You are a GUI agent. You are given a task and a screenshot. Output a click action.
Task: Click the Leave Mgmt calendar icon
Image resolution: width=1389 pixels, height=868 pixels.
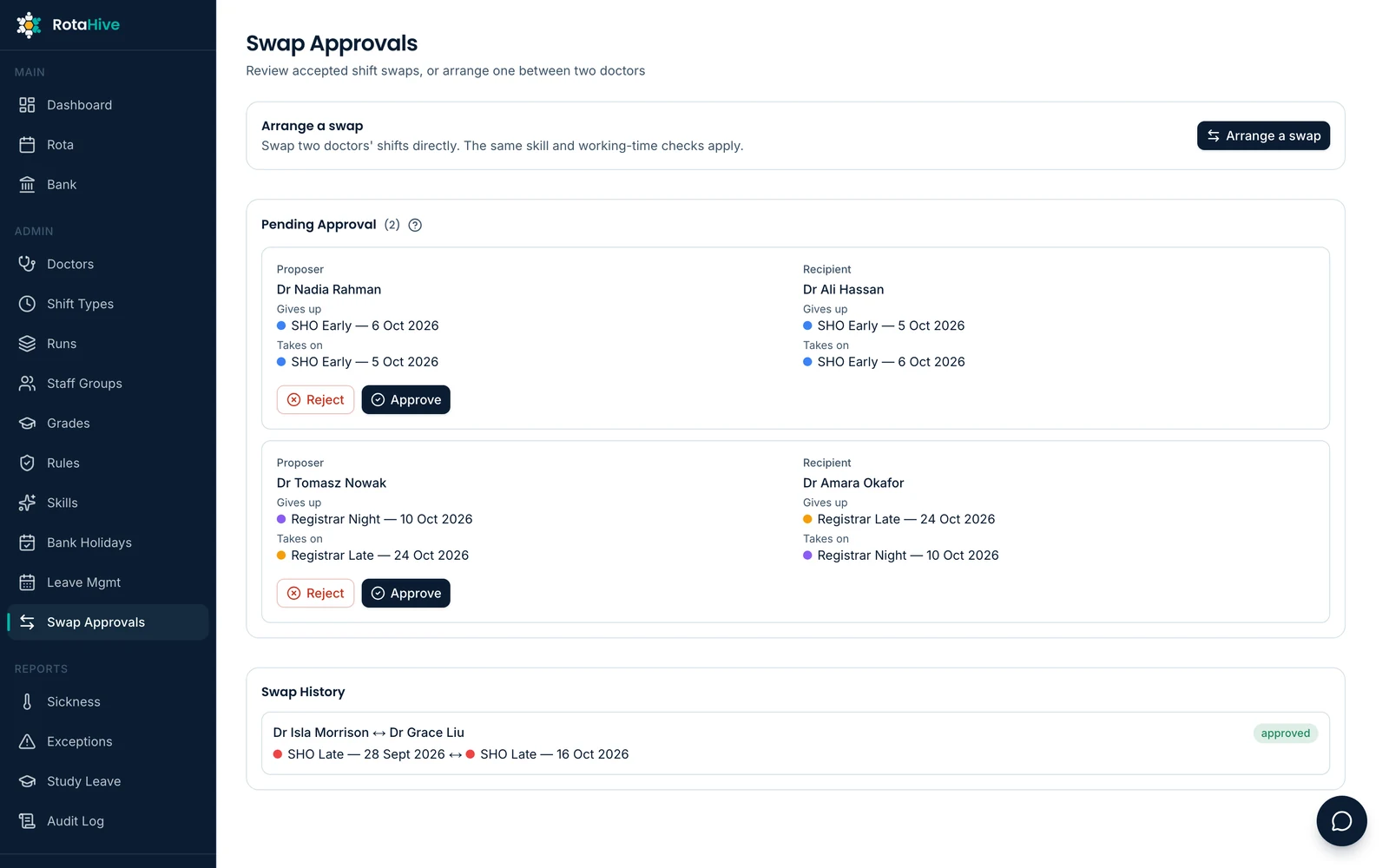(27, 582)
